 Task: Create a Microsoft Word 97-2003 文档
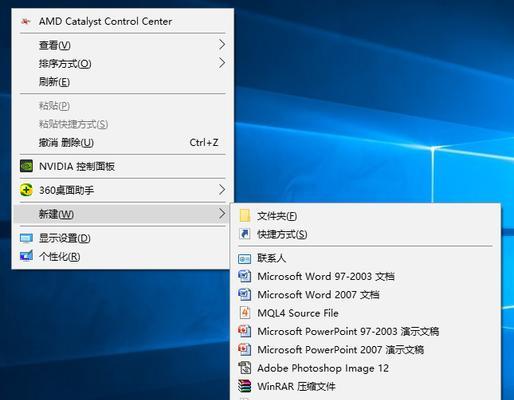[365, 276]
